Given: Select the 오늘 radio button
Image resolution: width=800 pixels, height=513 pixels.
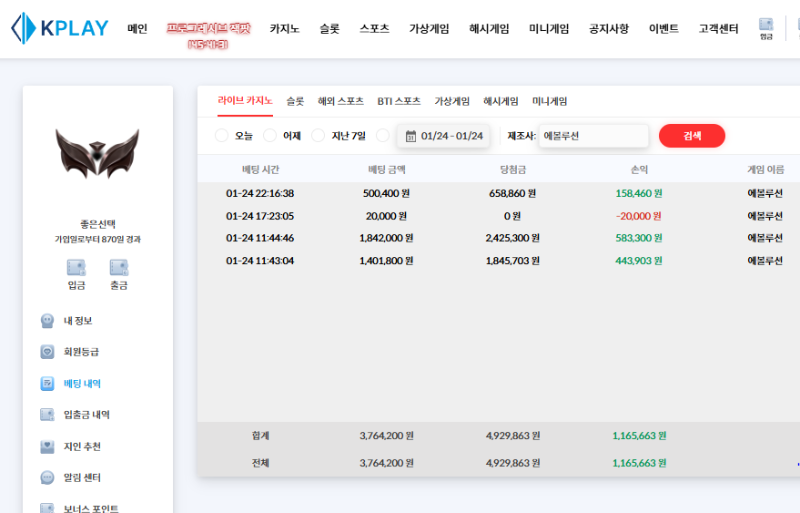Looking at the screenshot, I should tap(222, 136).
